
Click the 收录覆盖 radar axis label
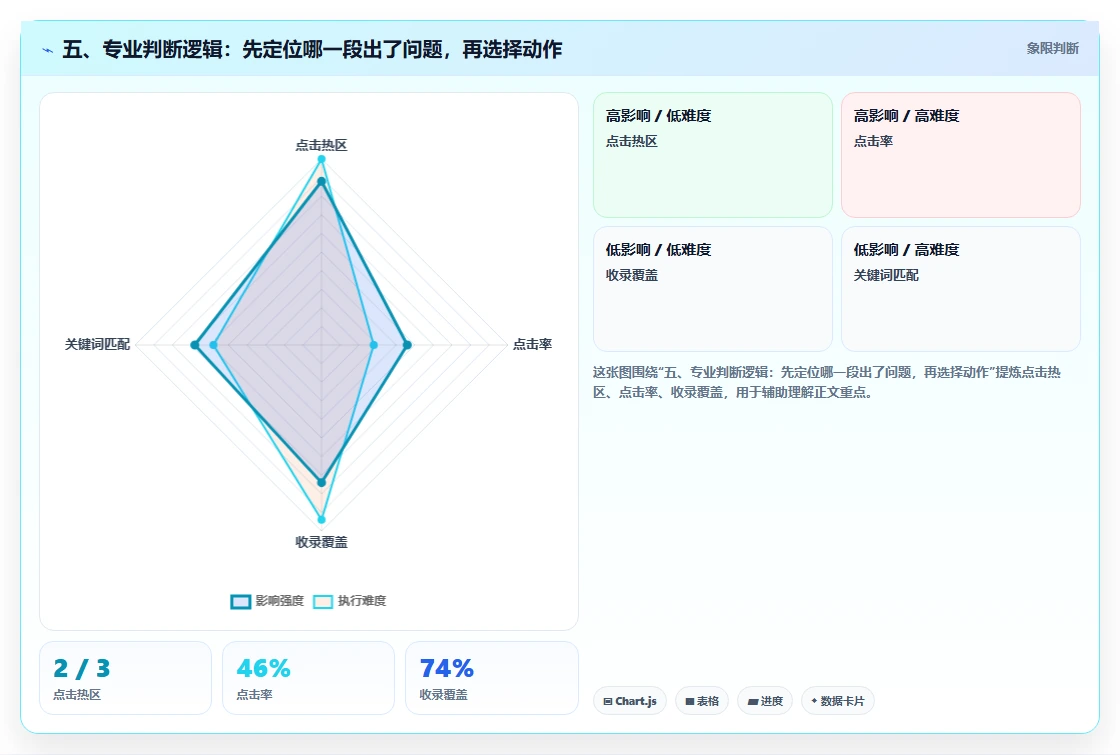coord(321,542)
